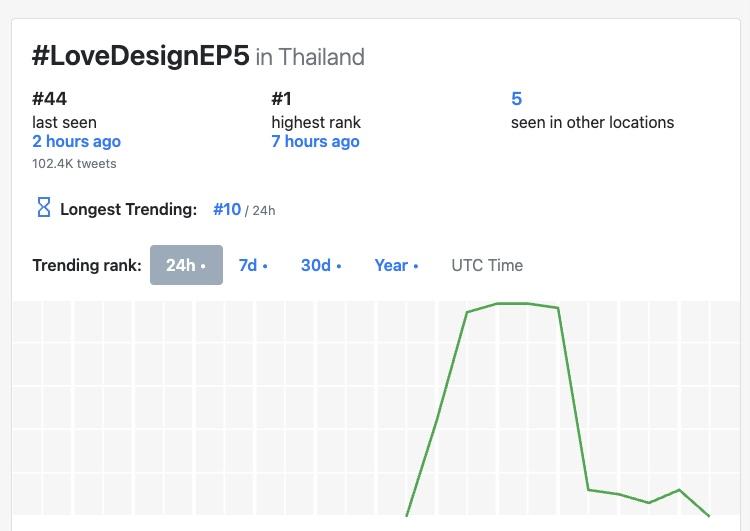Click the "Trending rank:" label
Viewport: 750px width, 531px height.
[x=86, y=265]
